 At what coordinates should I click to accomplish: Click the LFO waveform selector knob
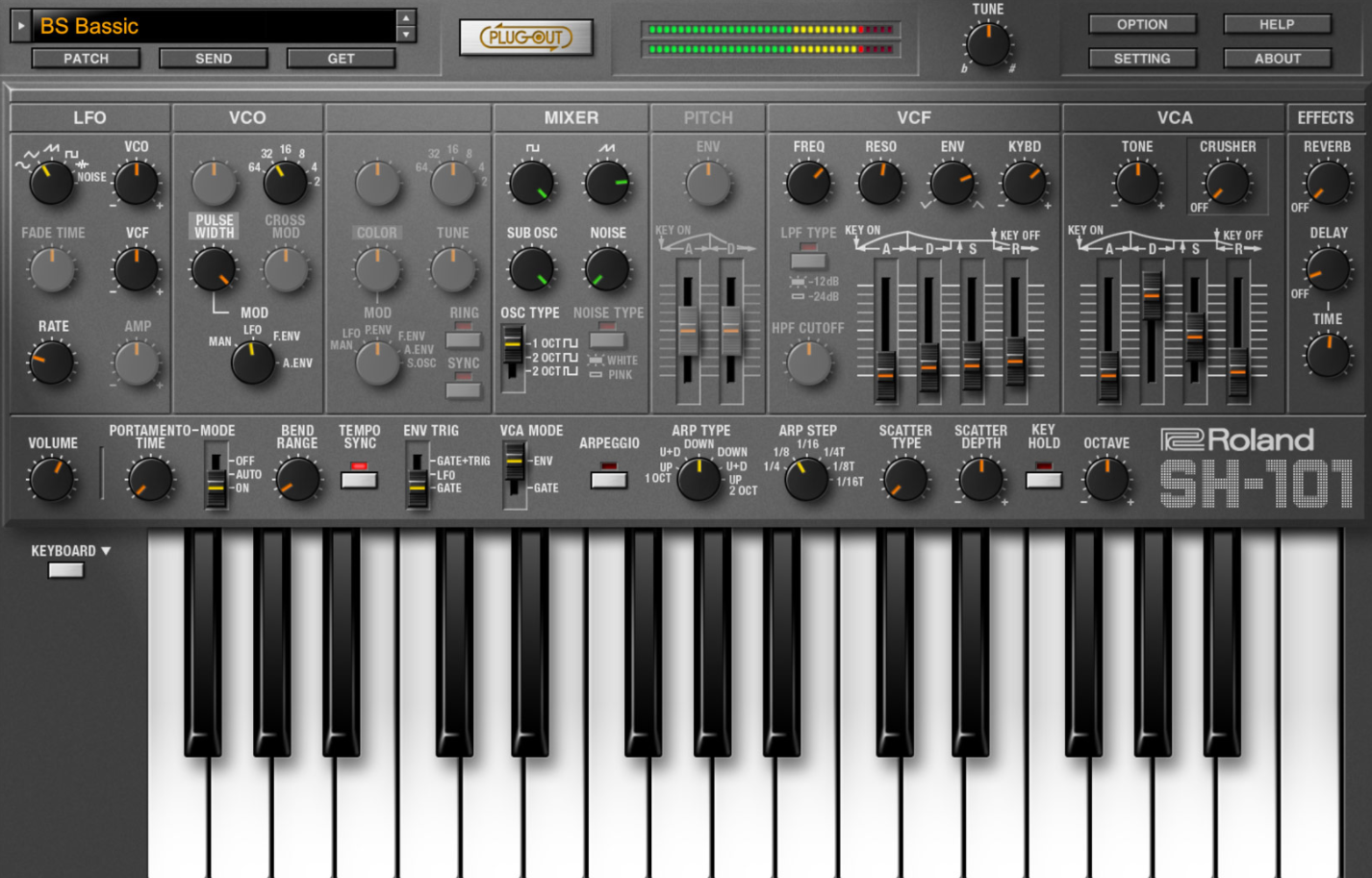click(50, 181)
